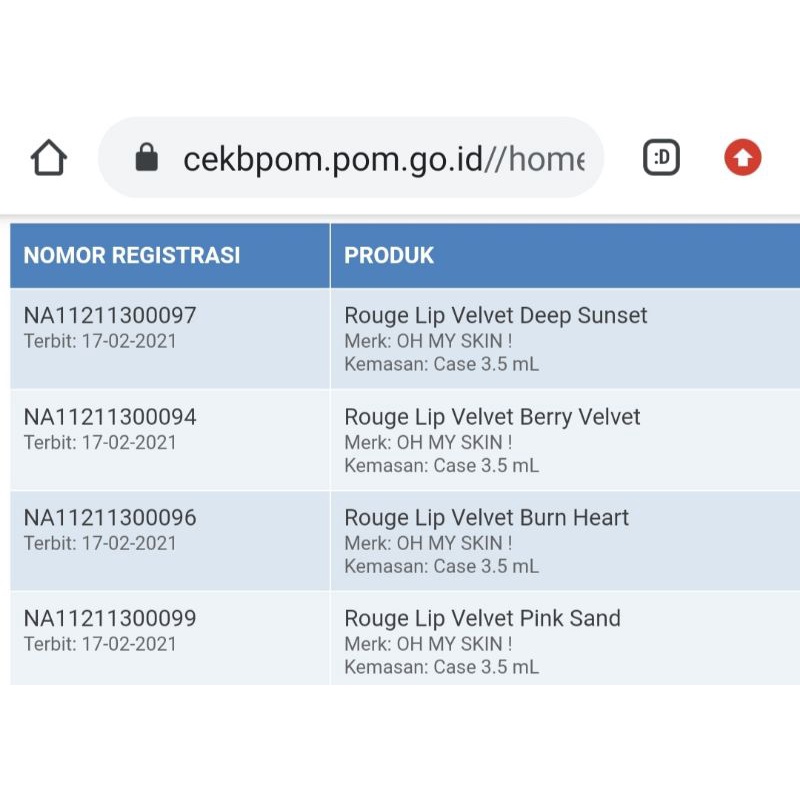800x800 pixels.
Task: Click Kemasan text in Pink Sand row
Action: click(441, 667)
